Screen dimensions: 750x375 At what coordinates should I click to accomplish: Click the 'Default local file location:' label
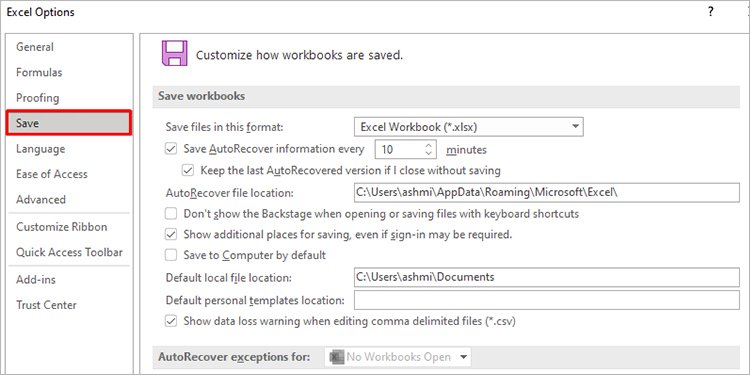(x=228, y=278)
